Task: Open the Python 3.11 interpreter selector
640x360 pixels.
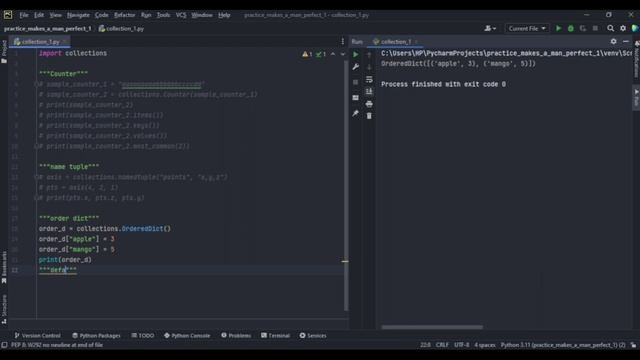Action: point(563,345)
